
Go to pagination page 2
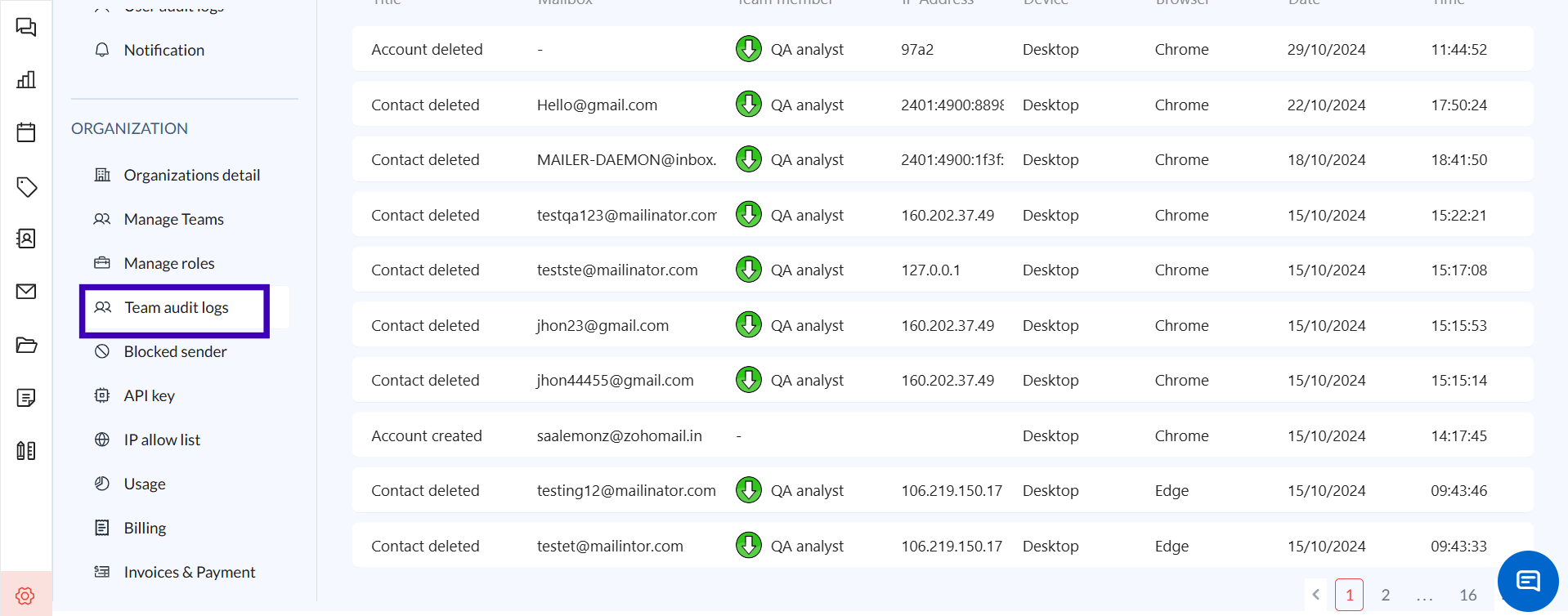coord(1385,596)
